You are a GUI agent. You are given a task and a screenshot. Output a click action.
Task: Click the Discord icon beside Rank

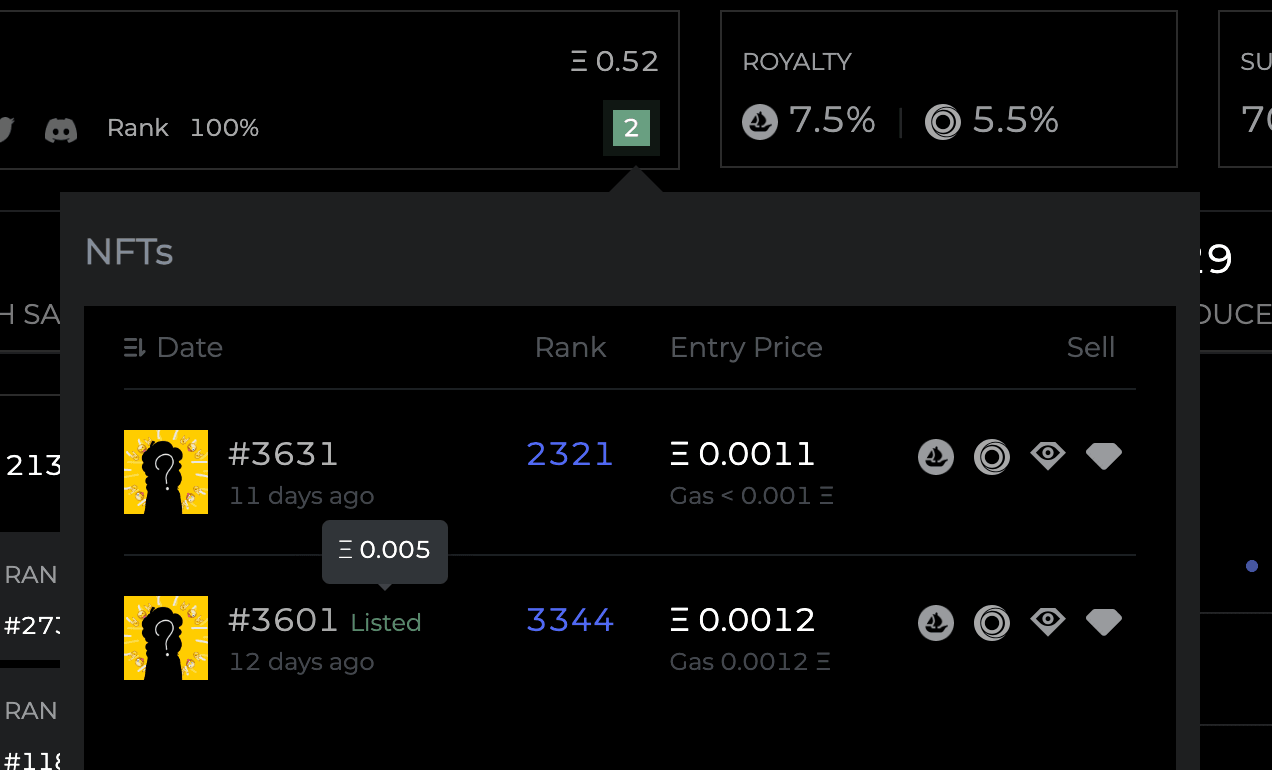(x=61, y=129)
